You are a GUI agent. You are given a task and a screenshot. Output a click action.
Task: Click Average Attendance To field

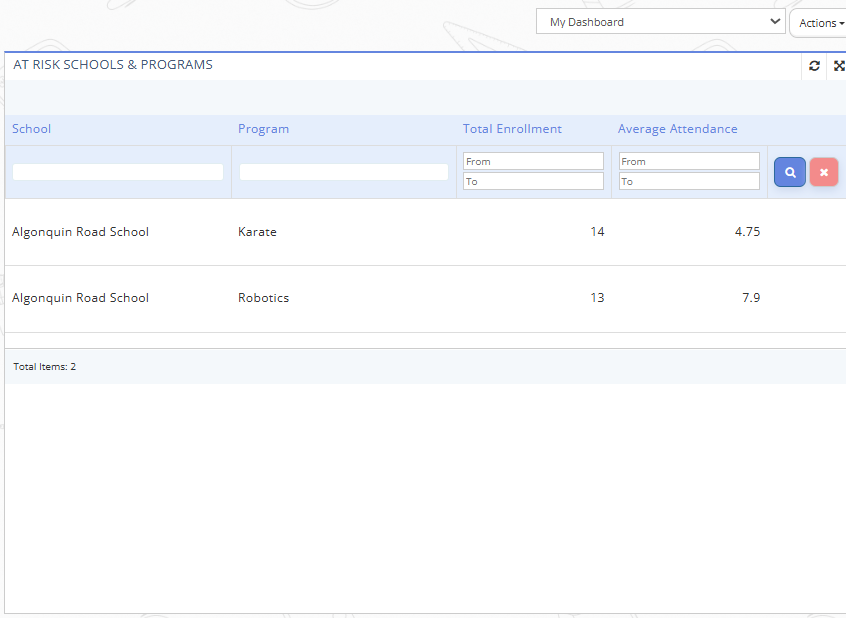tap(689, 181)
